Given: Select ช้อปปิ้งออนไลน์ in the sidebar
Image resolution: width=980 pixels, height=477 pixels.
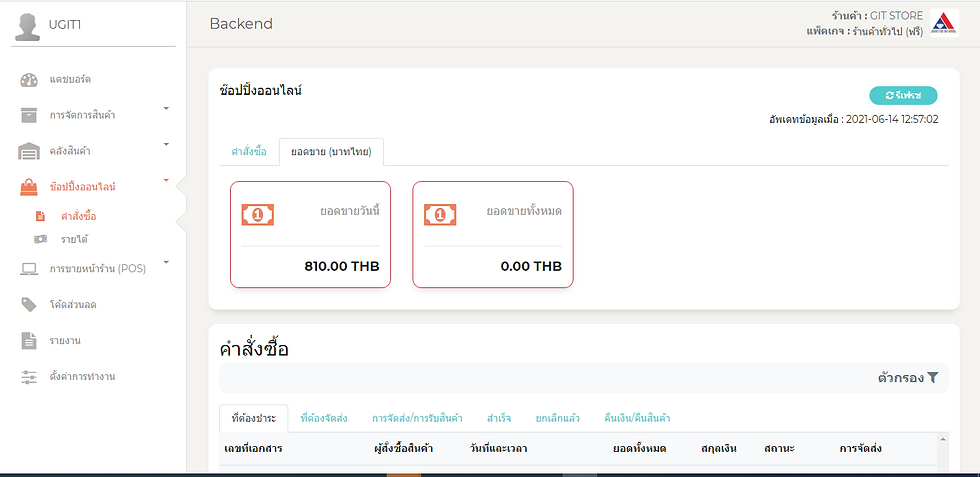Looking at the screenshot, I should coord(82,187).
